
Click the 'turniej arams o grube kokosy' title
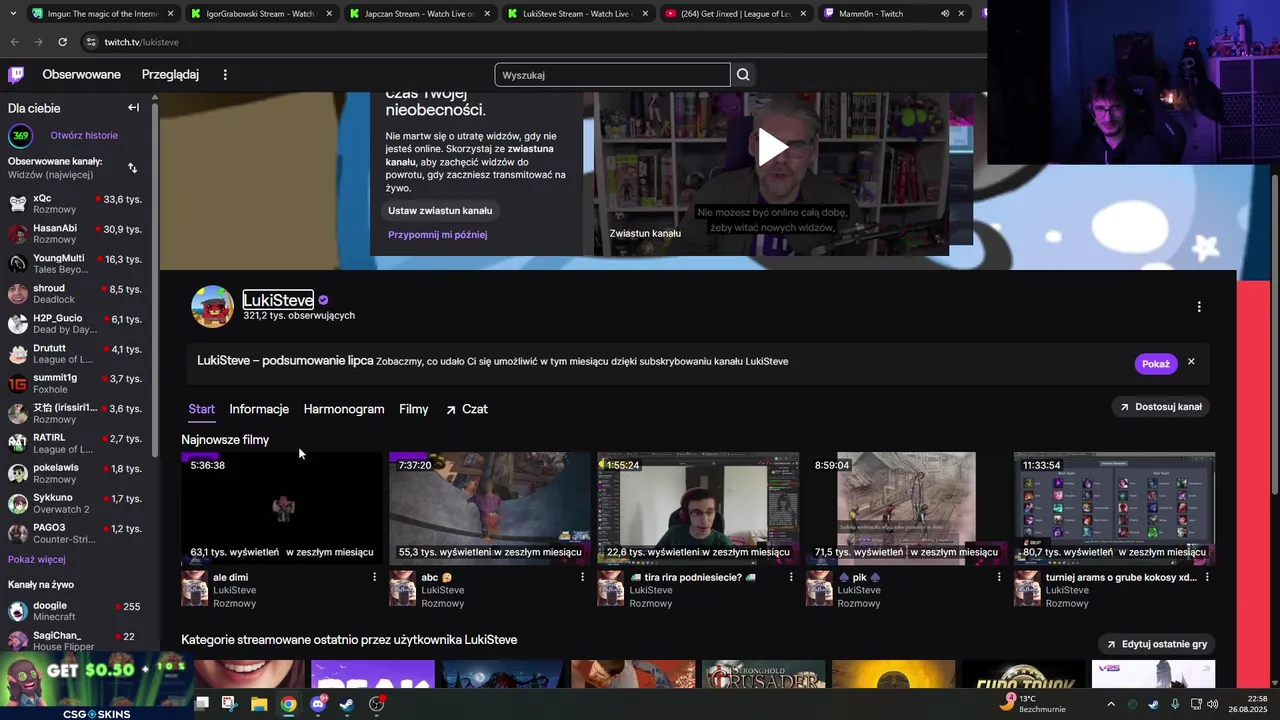(1121, 577)
